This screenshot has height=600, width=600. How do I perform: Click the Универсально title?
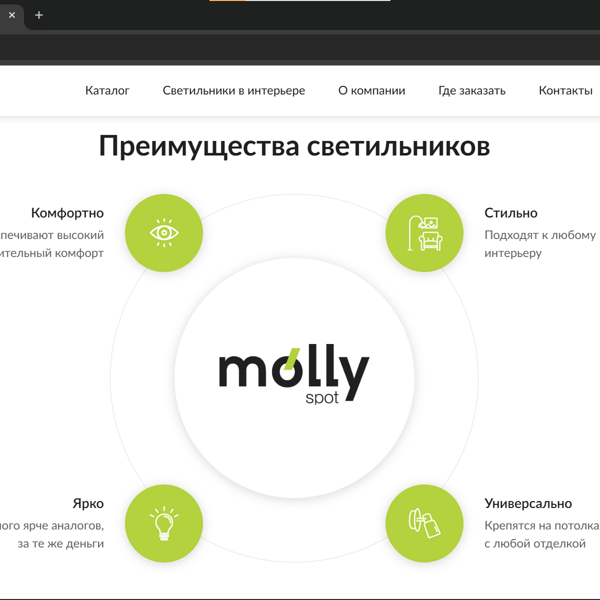(528, 504)
